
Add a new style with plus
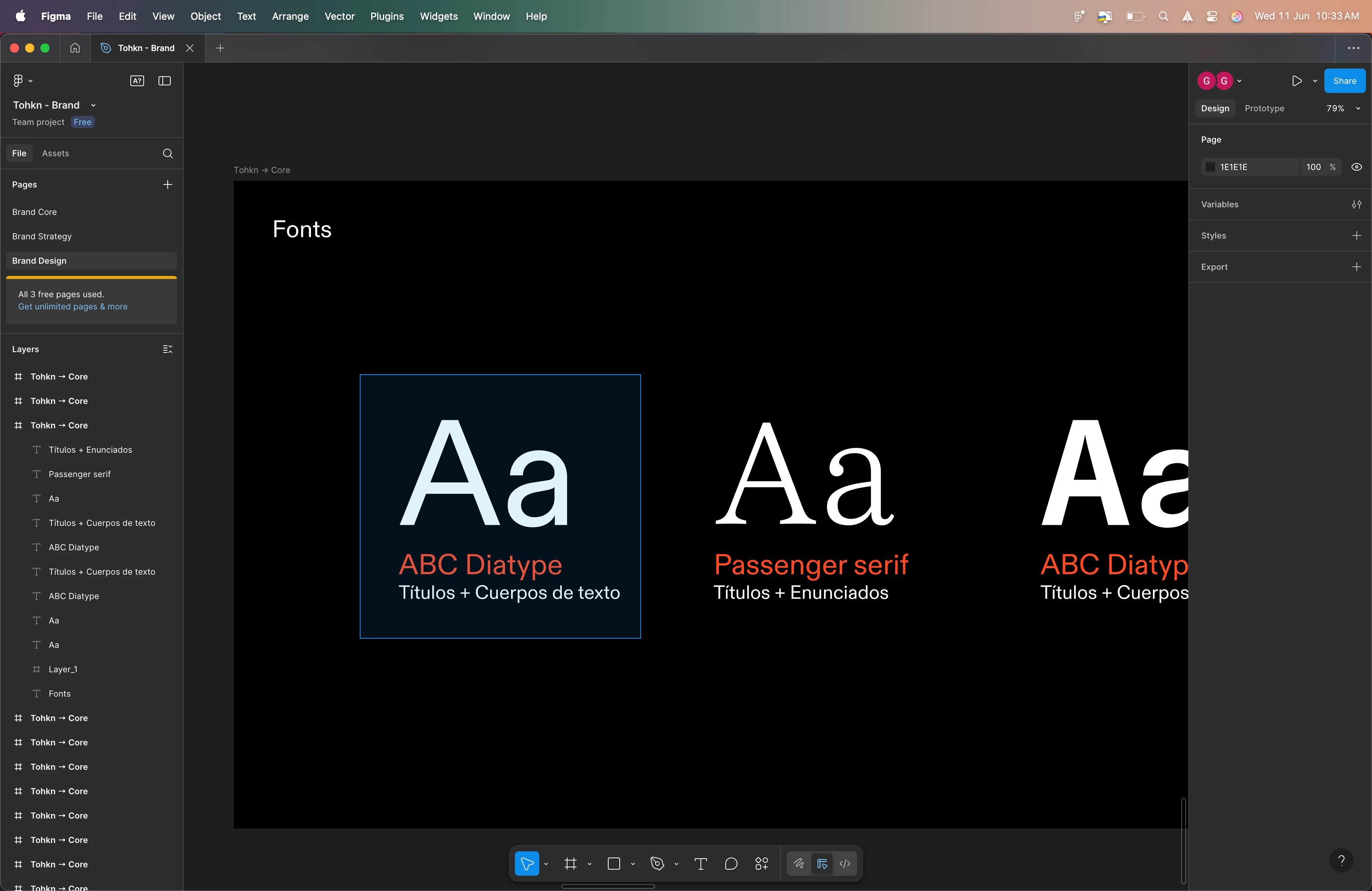[x=1356, y=236]
